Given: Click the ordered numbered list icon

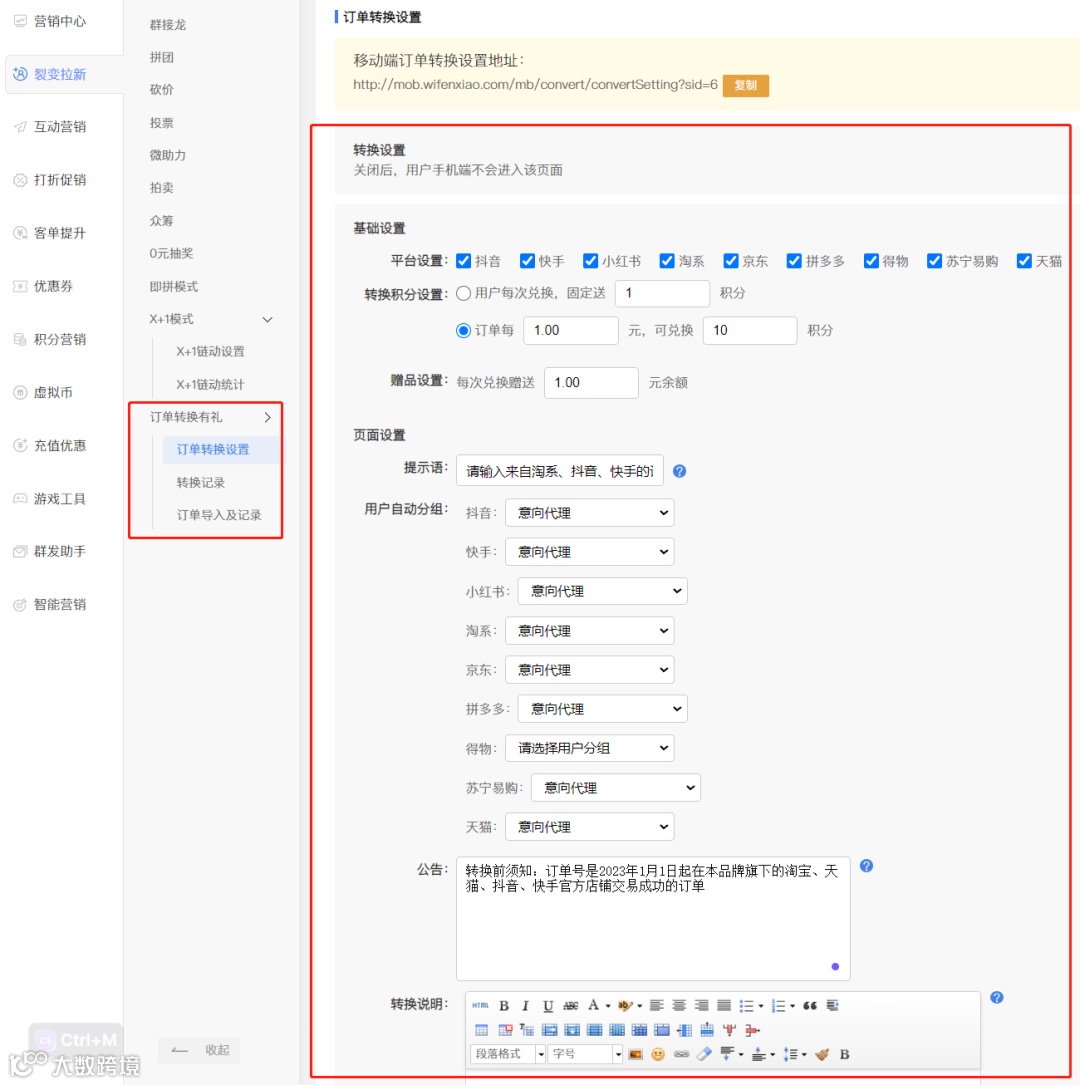Looking at the screenshot, I should (x=778, y=1005).
